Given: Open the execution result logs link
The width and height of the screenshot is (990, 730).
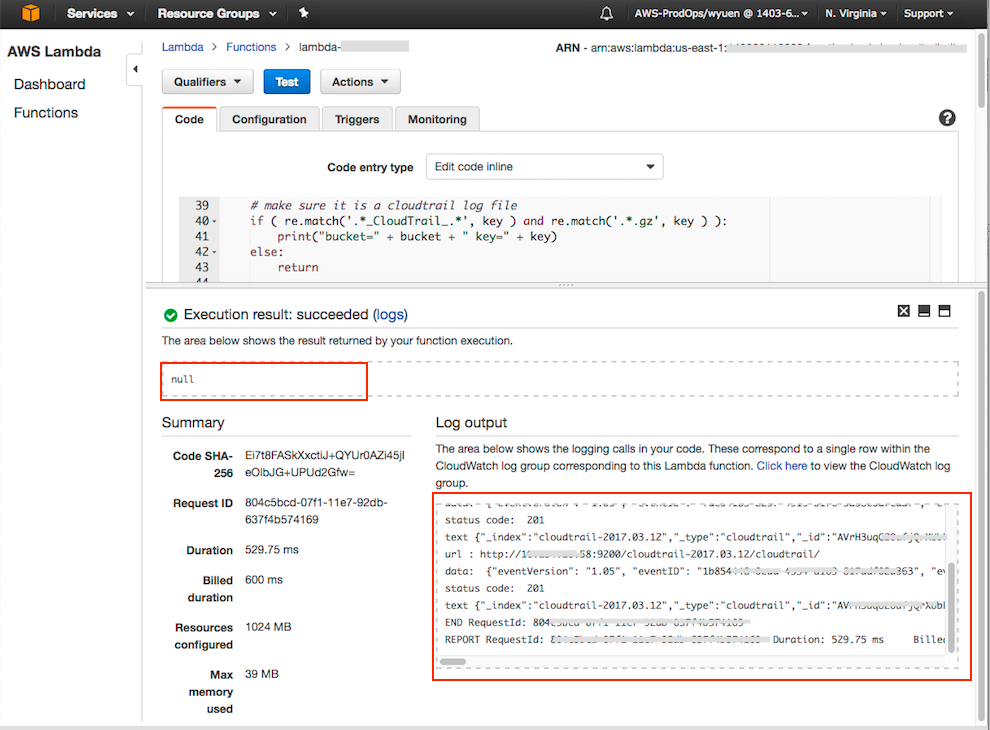Looking at the screenshot, I should pyautogui.click(x=390, y=314).
